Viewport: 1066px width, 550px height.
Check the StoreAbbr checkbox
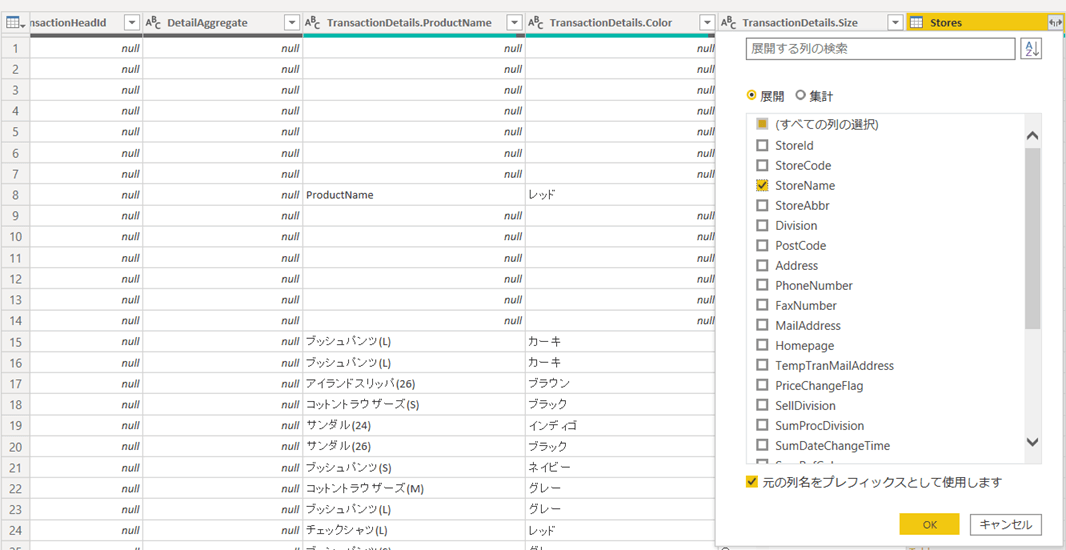pos(763,205)
